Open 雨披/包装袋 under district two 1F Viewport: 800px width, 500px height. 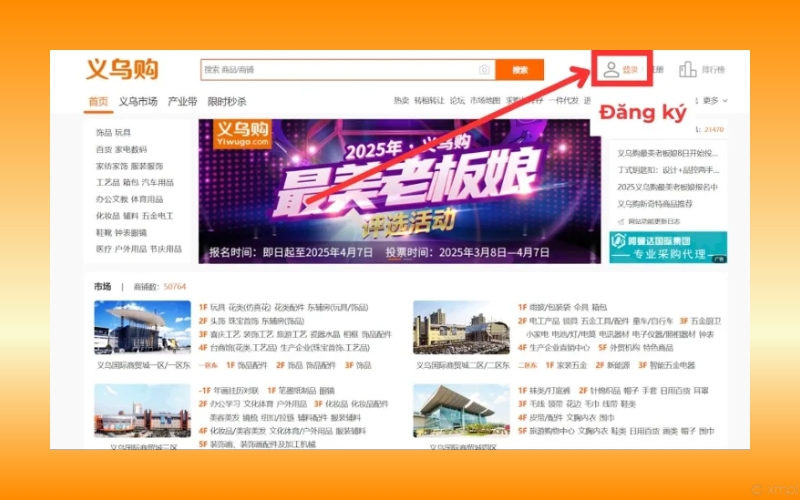pos(550,307)
